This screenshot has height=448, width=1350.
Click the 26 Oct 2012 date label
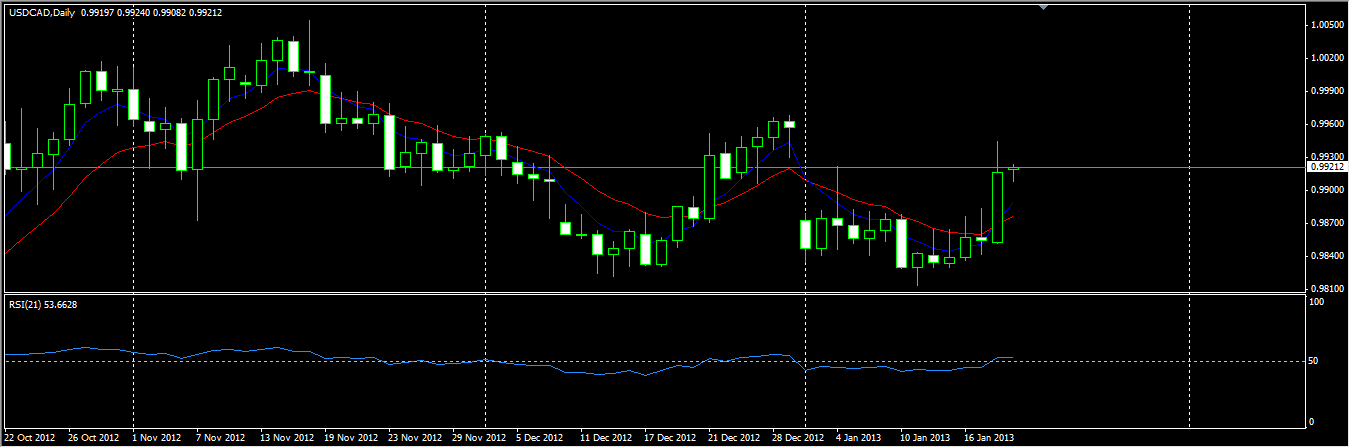coord(92,438)
